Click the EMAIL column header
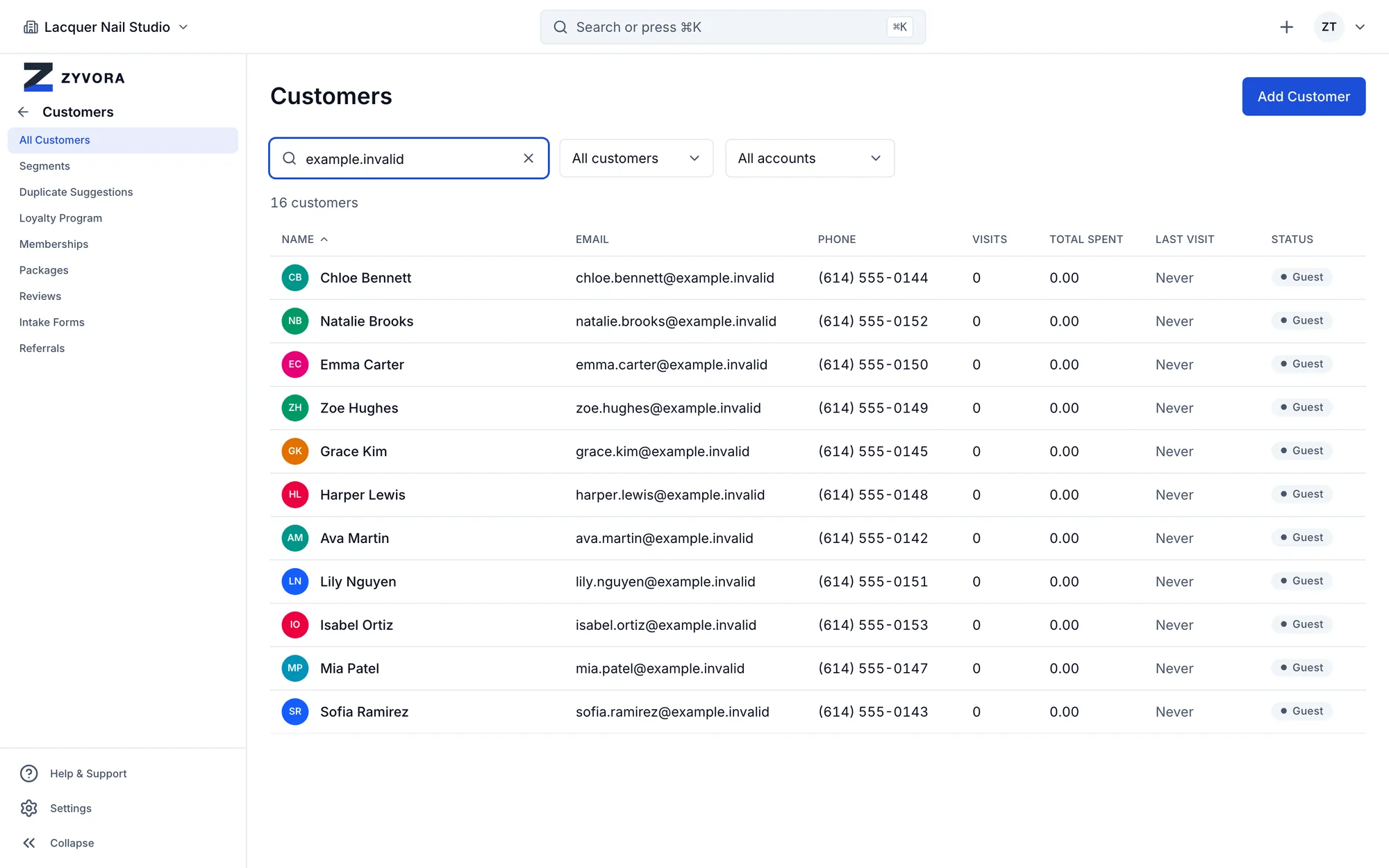1389x868 pixels. click(592, 239)
